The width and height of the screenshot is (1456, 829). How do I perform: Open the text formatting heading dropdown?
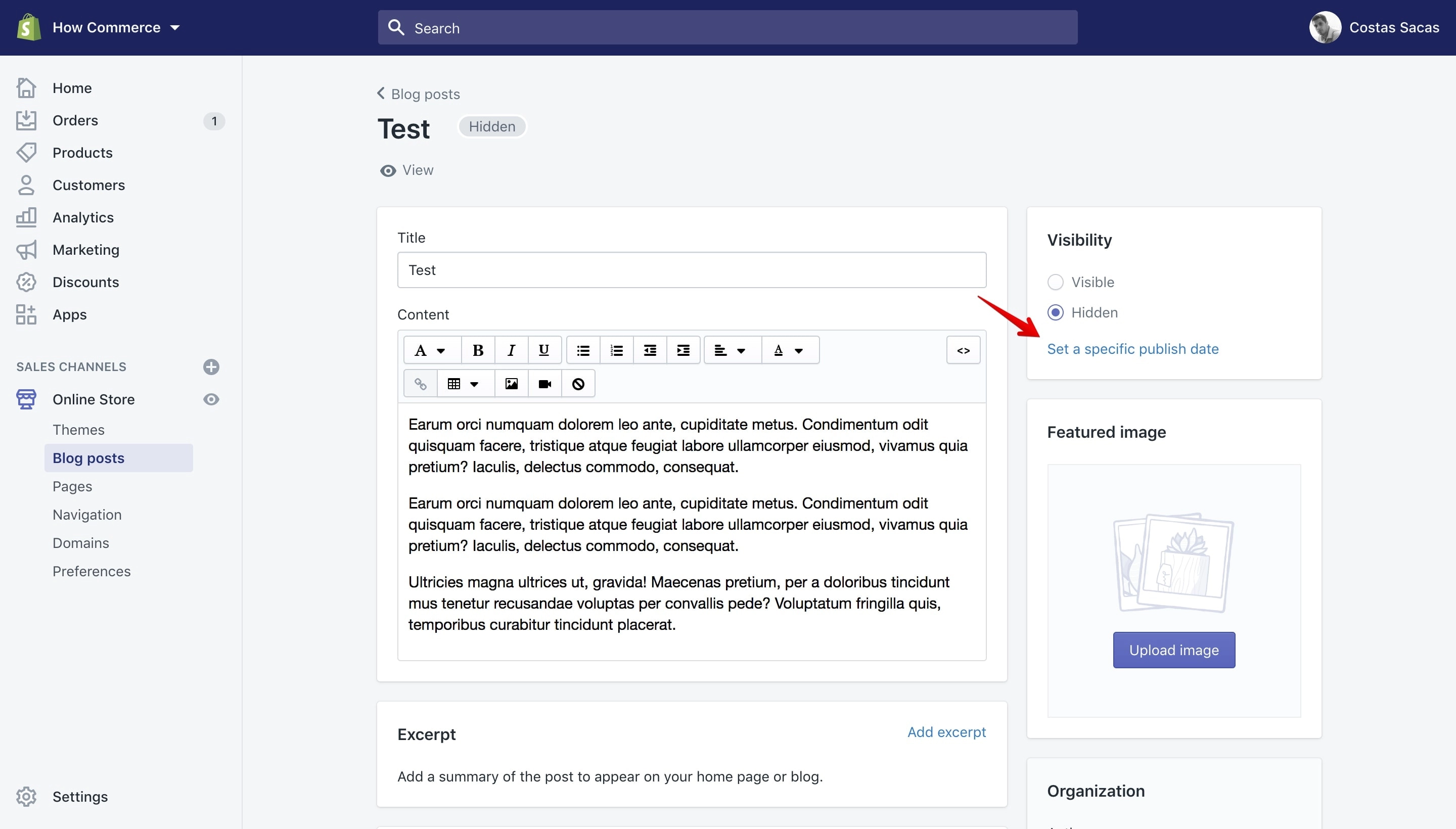[432, 350]
